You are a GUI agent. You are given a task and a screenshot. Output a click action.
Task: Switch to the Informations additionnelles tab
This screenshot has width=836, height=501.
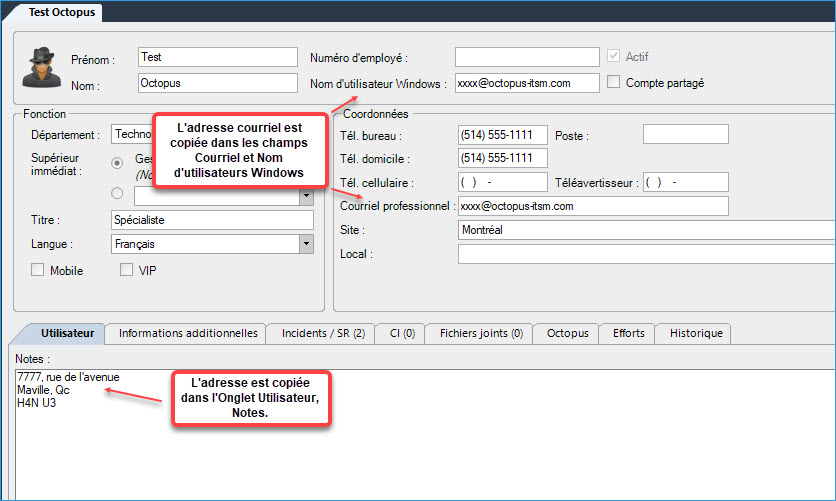tap(188, 334)
